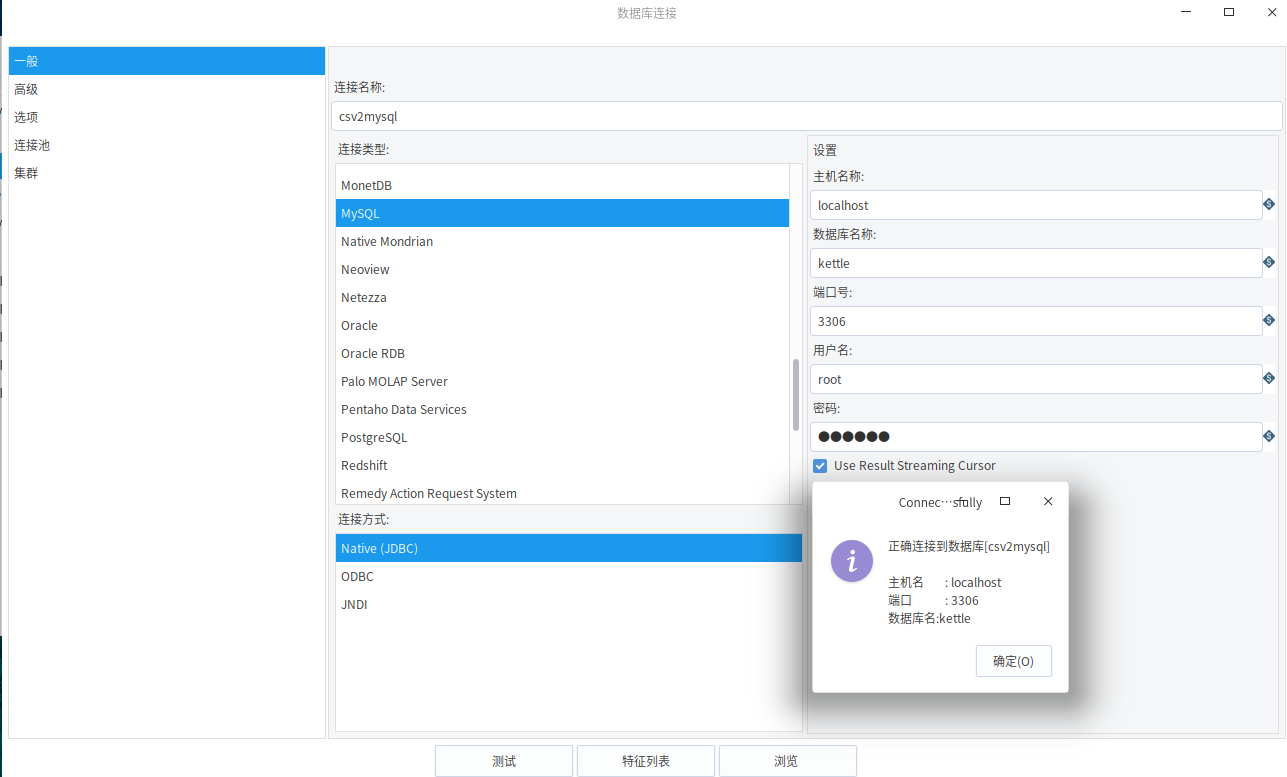
Task: Click the variable icon beside 用户名 field
Action: coord(1269,378)
